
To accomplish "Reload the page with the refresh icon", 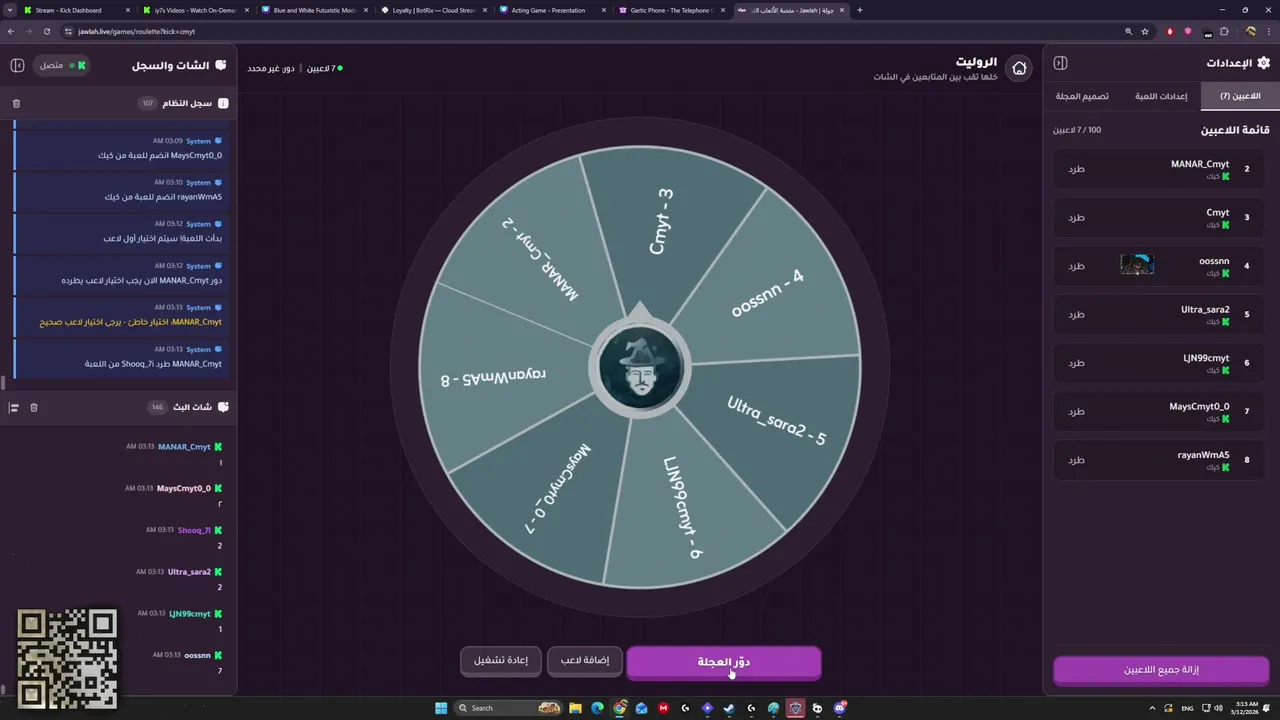I will coord(46,31).
